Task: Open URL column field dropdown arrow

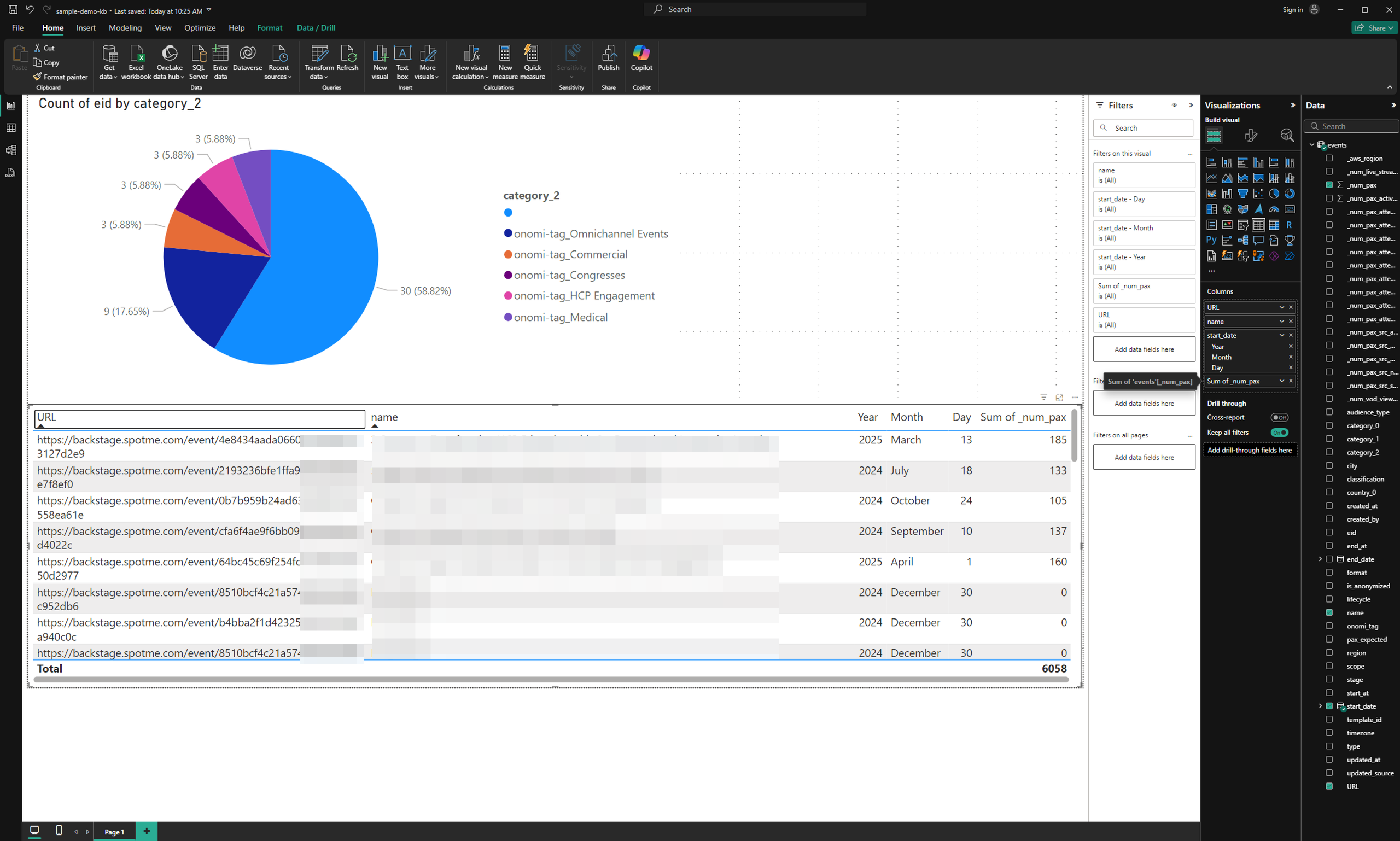Action: [x=1281, y=307]
